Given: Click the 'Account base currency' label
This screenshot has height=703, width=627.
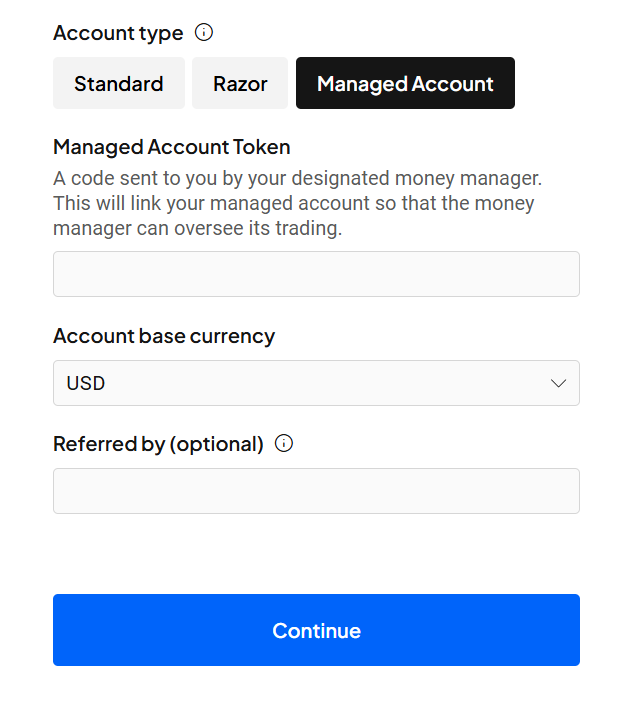Looking at the screenshot, I should click(x=164, y=336).
